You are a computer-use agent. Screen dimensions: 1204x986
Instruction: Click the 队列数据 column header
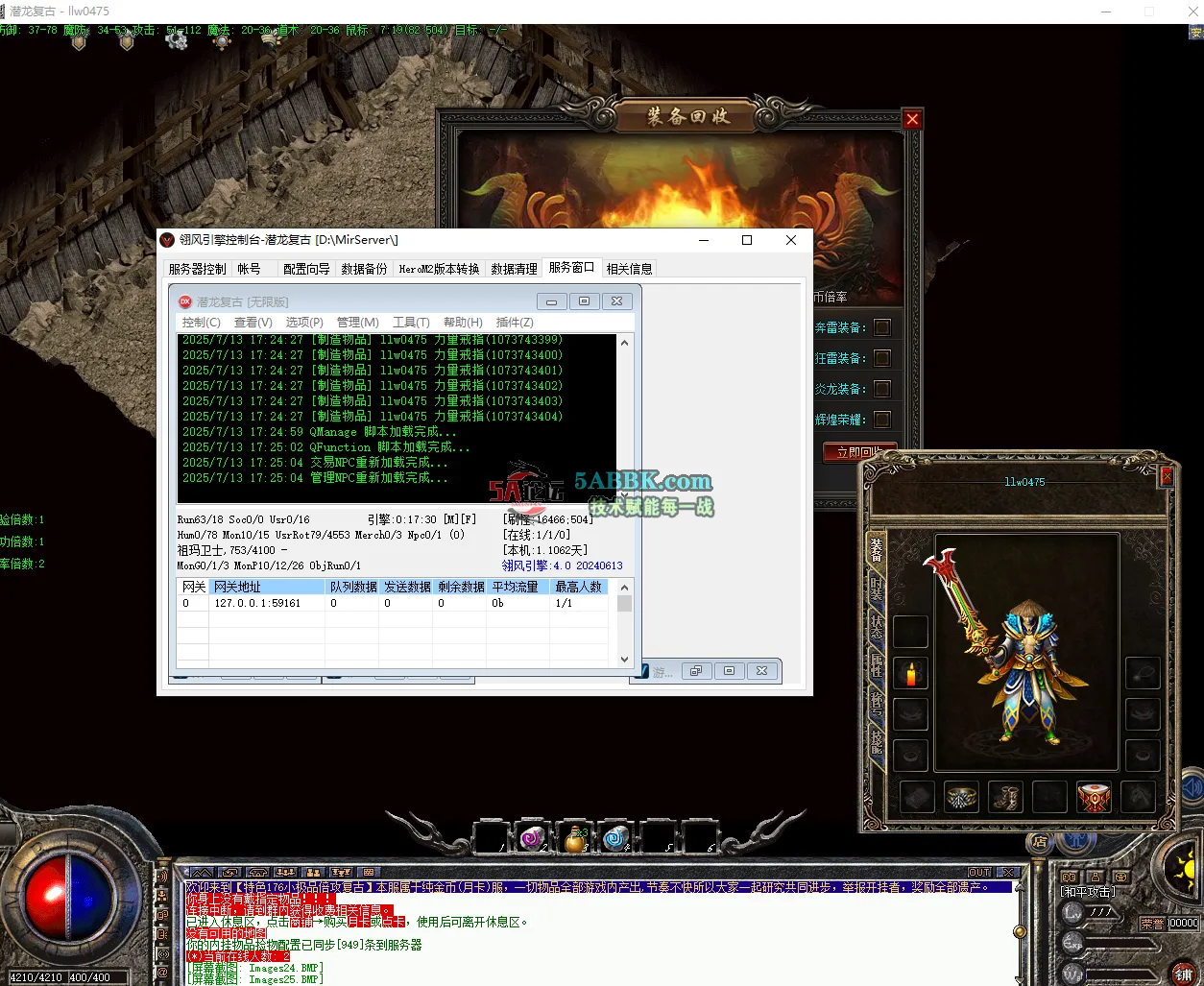[353, 587]
